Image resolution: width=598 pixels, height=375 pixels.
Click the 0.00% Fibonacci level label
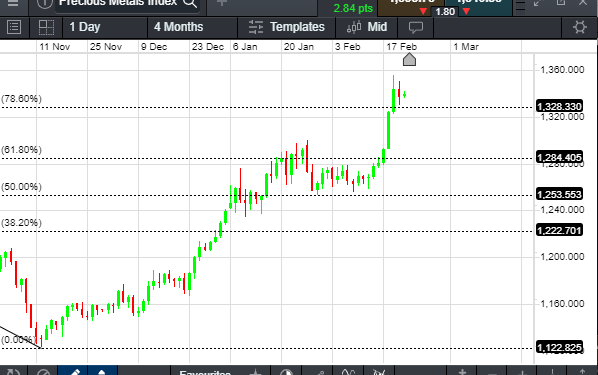[x=19, y=340]
